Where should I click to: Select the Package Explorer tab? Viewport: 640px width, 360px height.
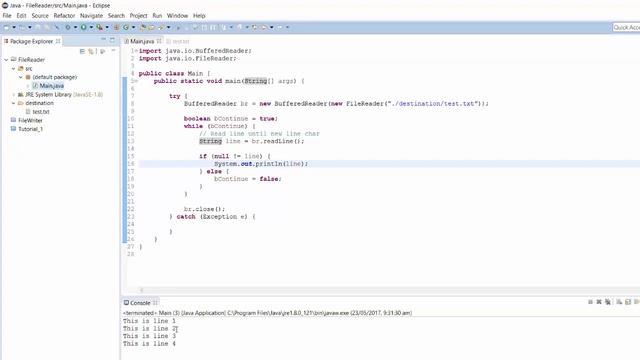click(x=31, y=41)
